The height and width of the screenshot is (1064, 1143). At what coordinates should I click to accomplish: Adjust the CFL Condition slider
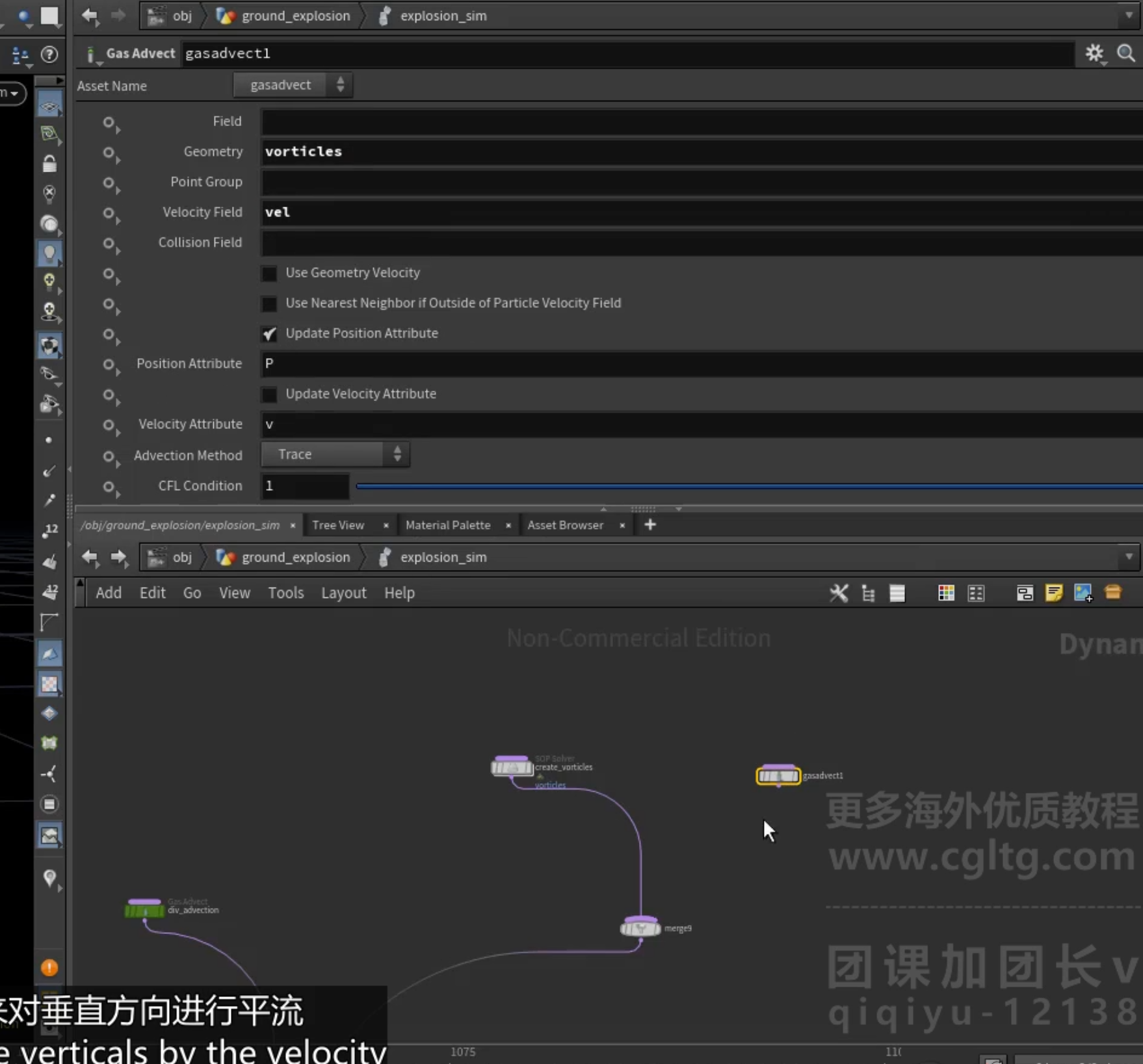[749, 486]
